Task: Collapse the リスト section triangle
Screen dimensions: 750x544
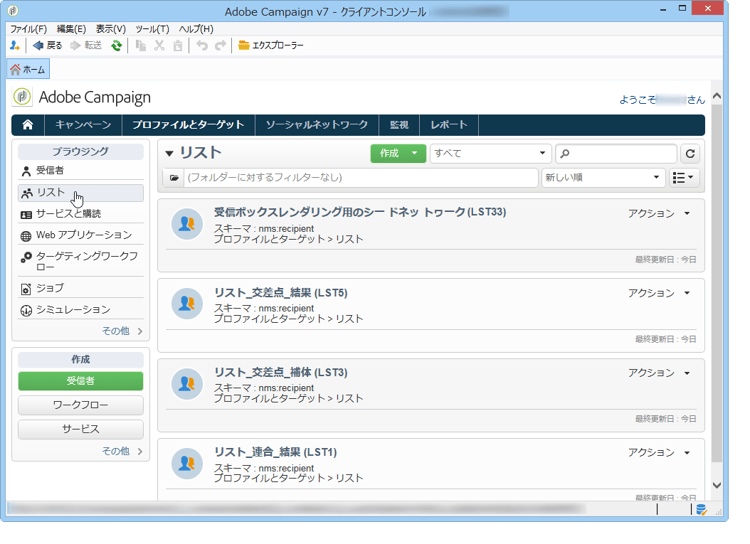Action: tap(169, 154)
